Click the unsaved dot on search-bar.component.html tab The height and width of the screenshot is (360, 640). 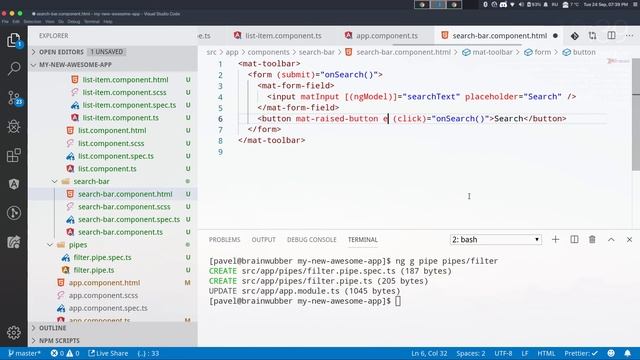tap(555, 36)
